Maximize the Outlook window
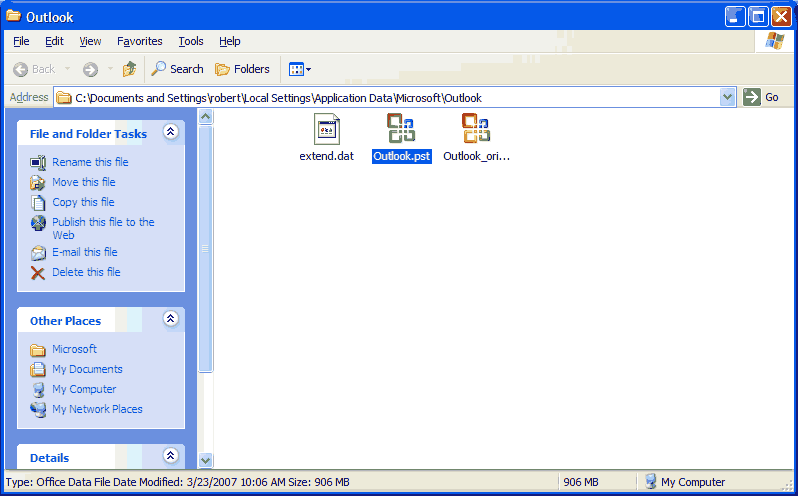 [758, 17]
